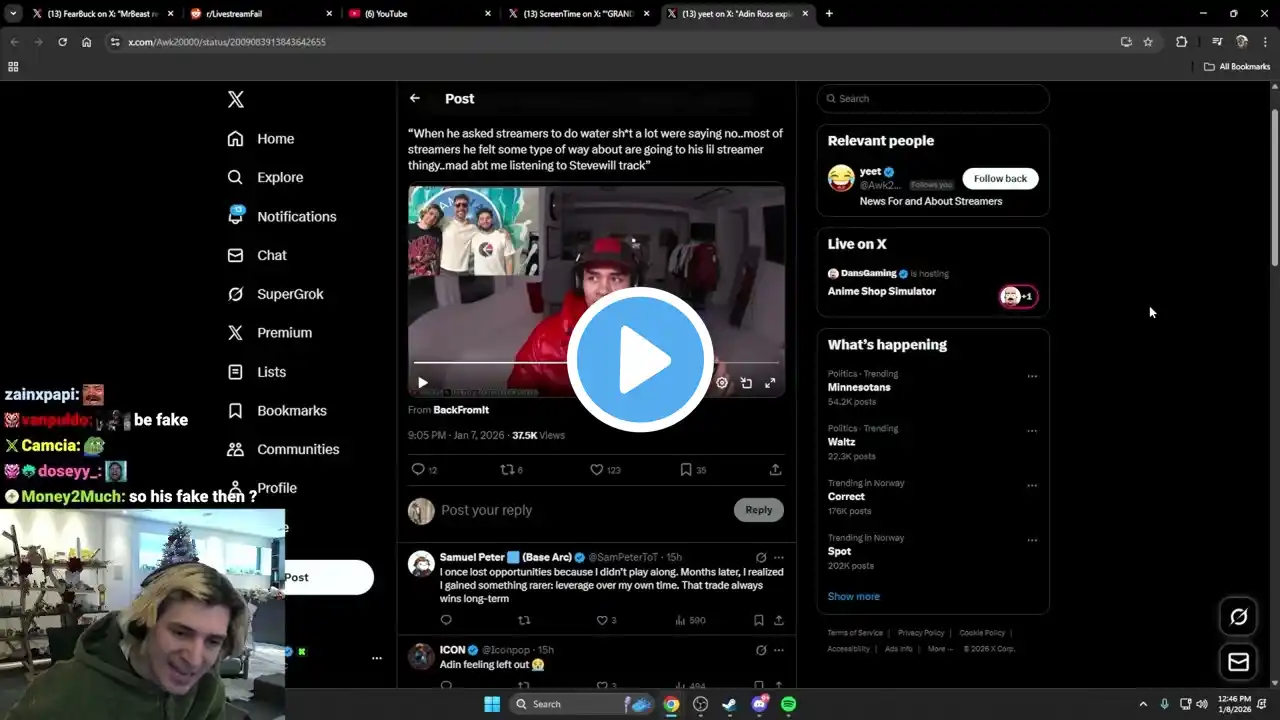Open Explore in the X sidebar

(265, 177)
